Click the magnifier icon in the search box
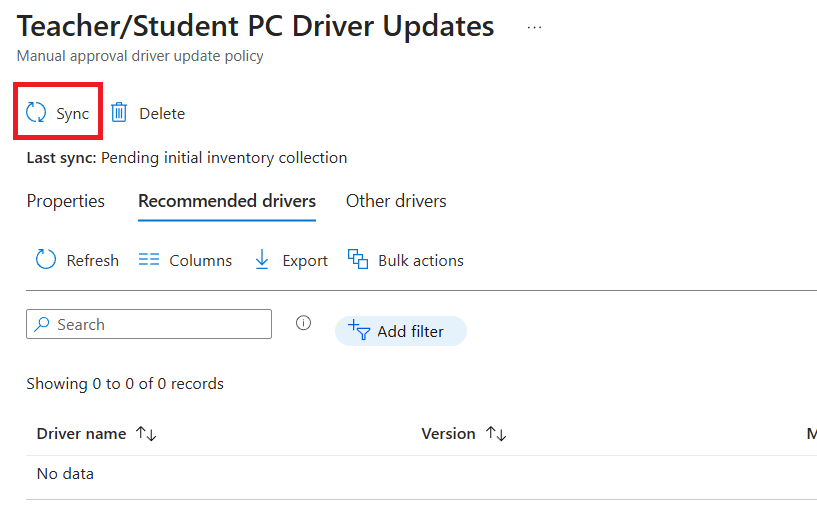Viewport: 817px width, 527px height. pyautogui.click(x=42, y=324)
